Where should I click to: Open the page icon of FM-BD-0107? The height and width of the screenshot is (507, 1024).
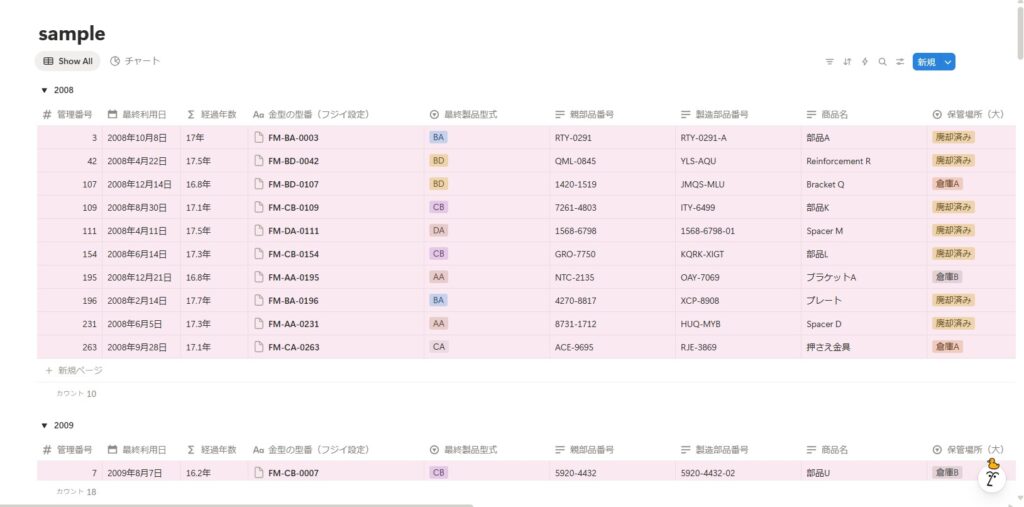[x=259, y=184]
